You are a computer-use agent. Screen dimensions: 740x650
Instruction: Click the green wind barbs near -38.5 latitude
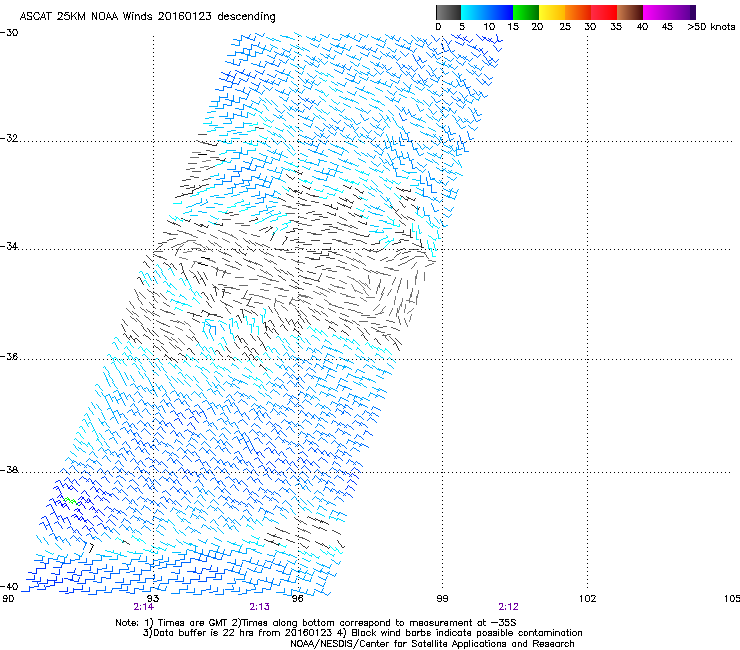(70, 500)
